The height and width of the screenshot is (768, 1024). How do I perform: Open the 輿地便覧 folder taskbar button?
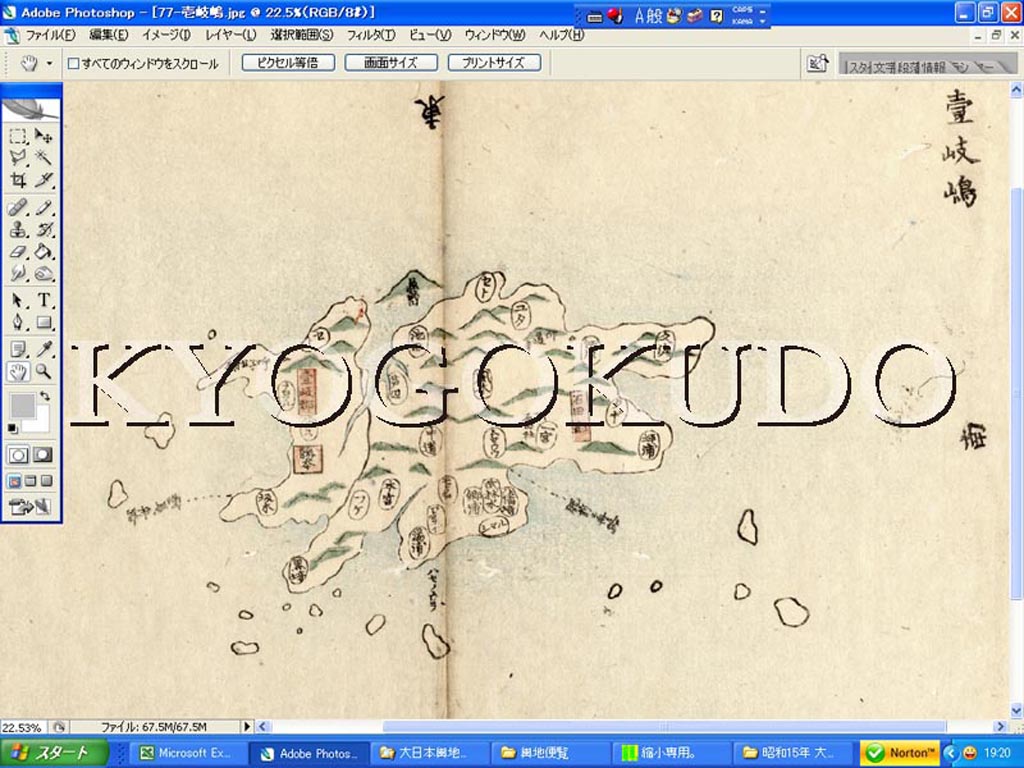[x=551, y=753]
